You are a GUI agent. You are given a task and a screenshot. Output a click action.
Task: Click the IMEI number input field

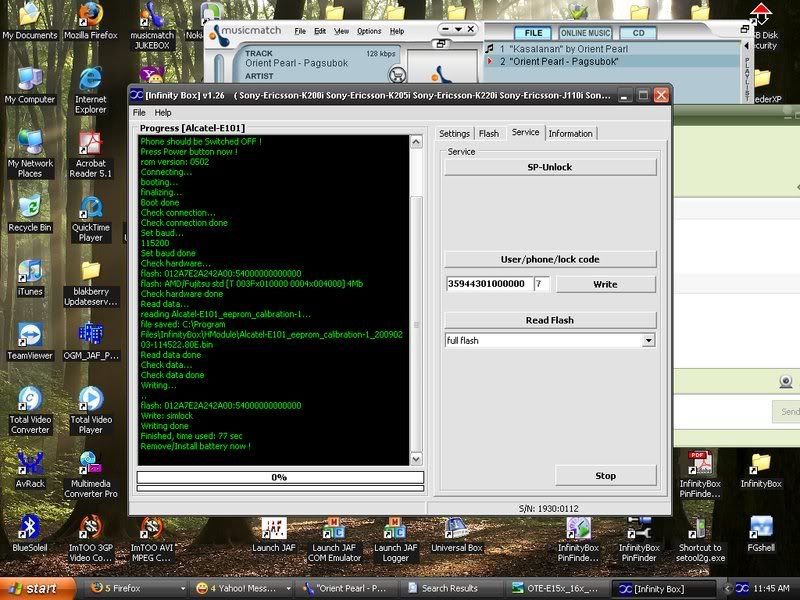(489, 284)
